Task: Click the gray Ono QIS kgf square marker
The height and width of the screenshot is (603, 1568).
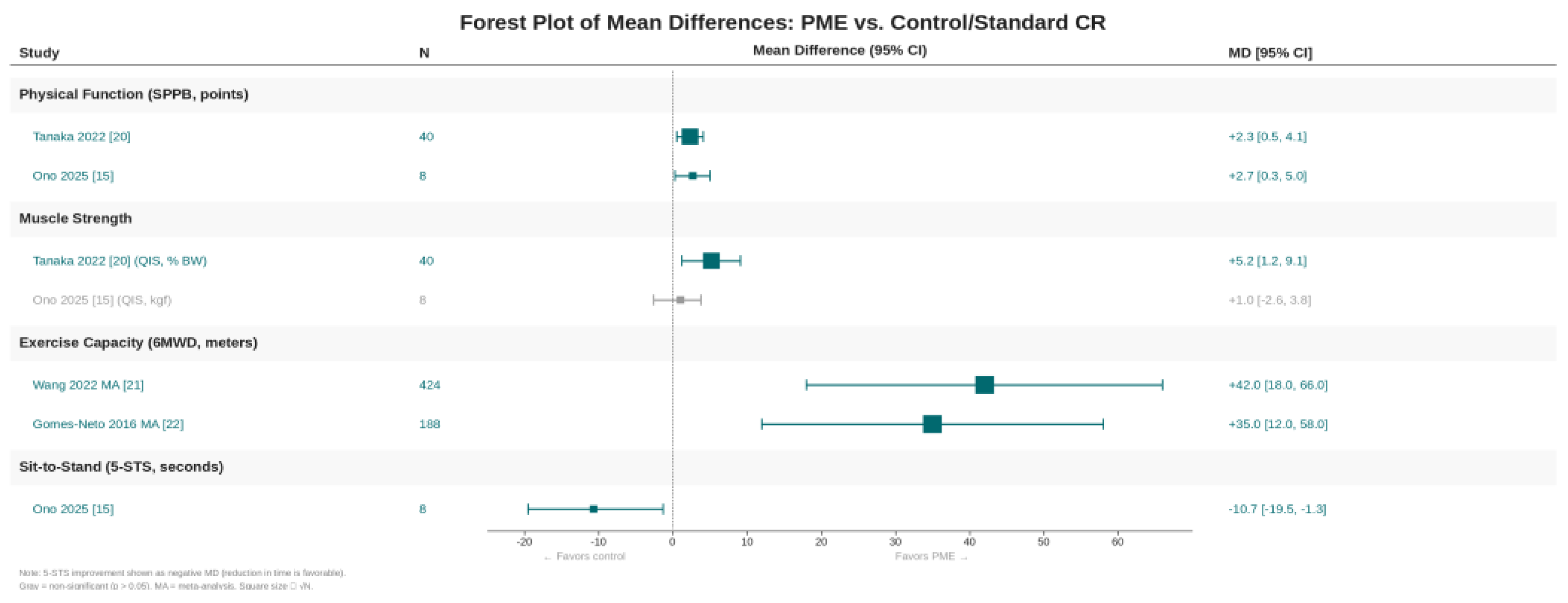Action: pos(680,300)
